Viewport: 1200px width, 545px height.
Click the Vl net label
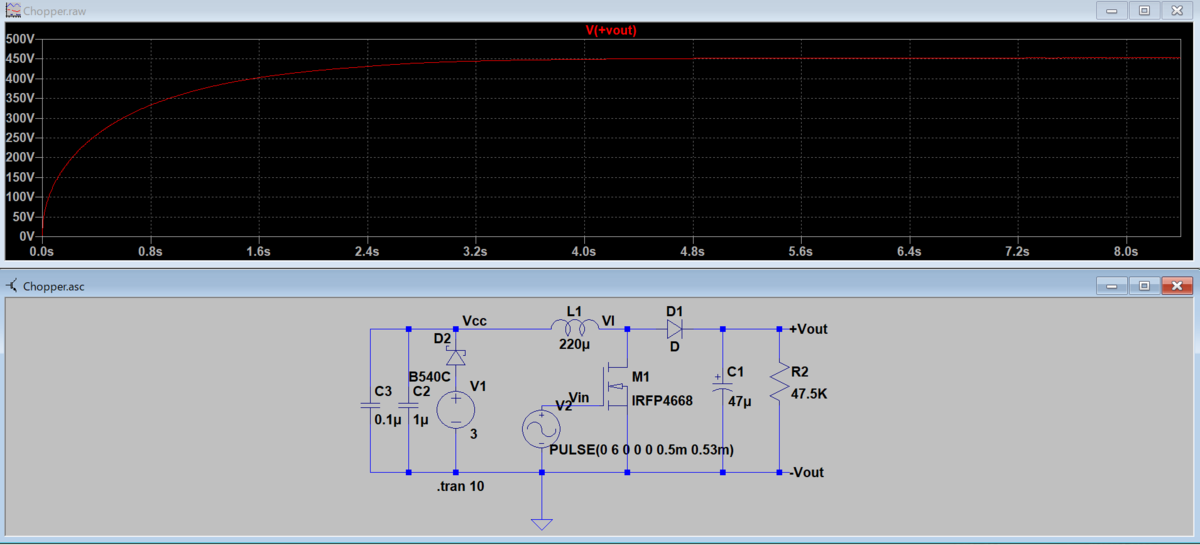pos(609,320)
